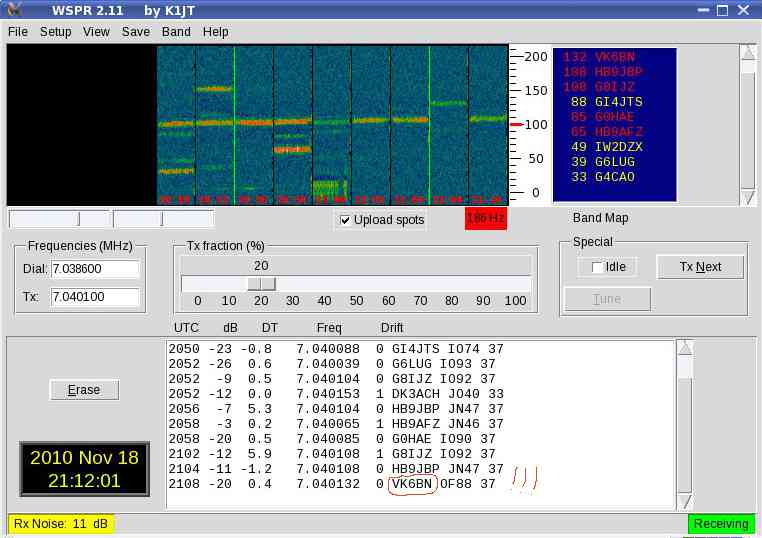Click the band map scroll up arrow
The image size is (762, 538).
coord(748,52)
